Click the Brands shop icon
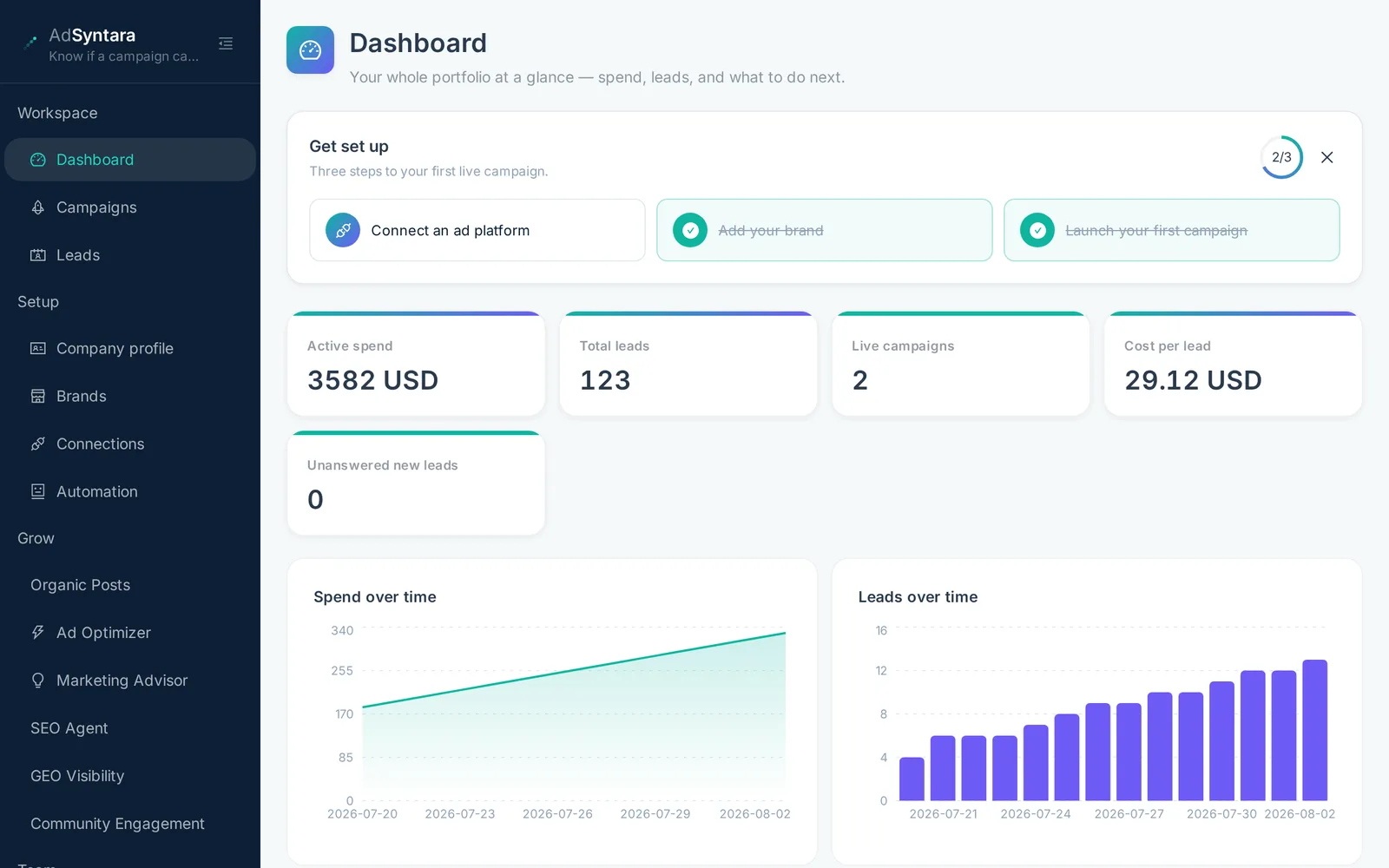The image size is (1389, 868). click(x=38, y=396)
